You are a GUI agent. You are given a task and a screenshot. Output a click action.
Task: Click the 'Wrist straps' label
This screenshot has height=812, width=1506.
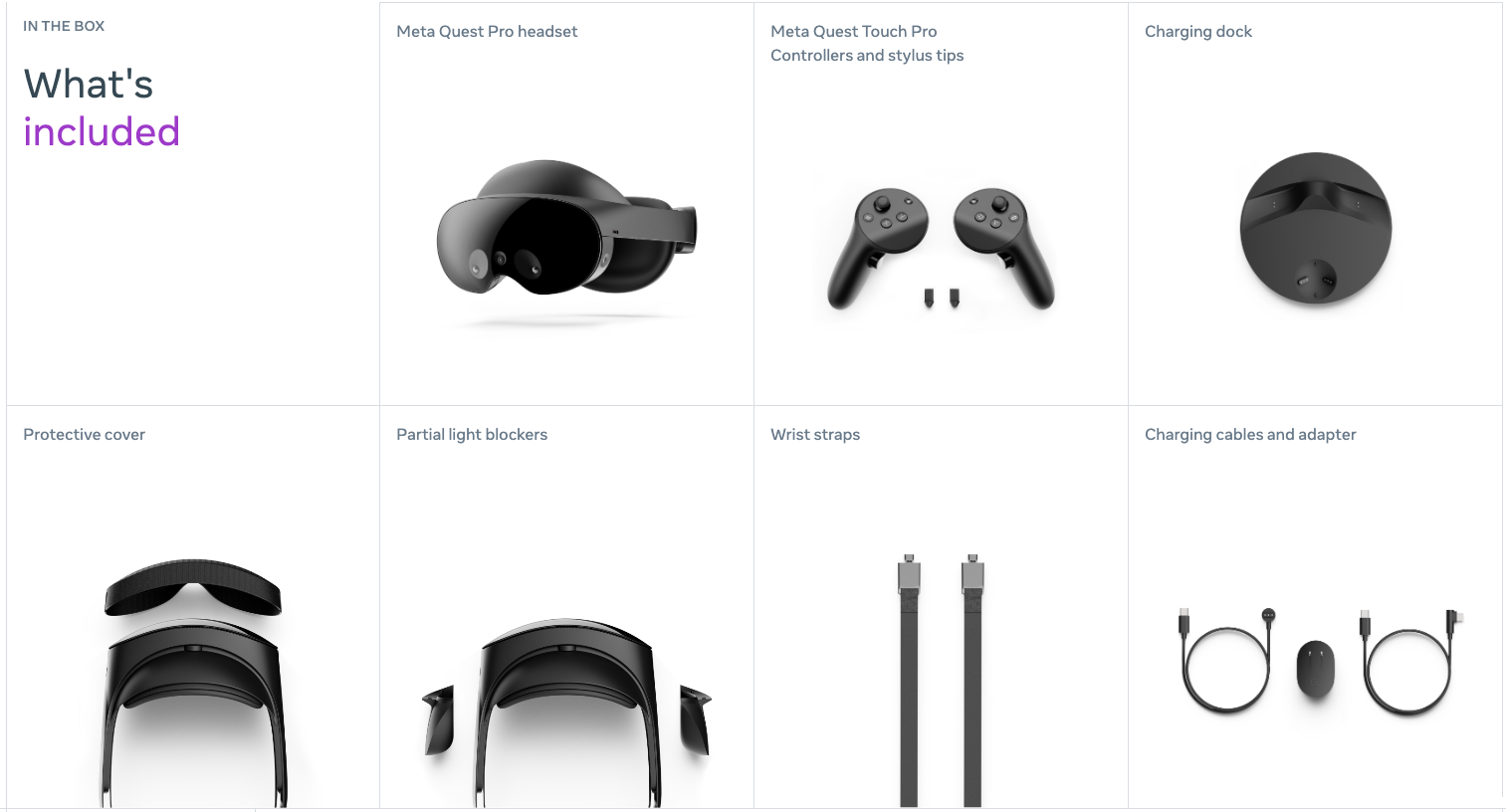[x=815, y=435]
